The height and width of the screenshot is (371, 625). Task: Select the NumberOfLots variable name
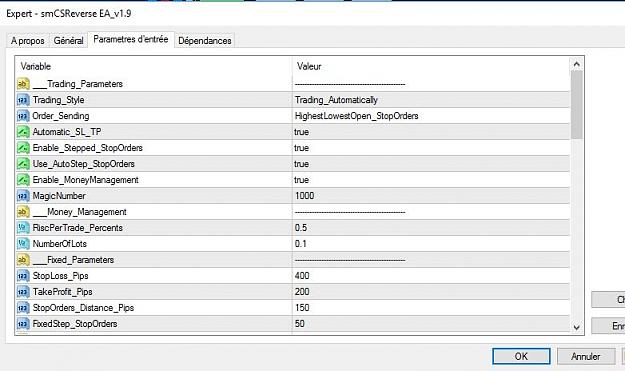point(59,244)
